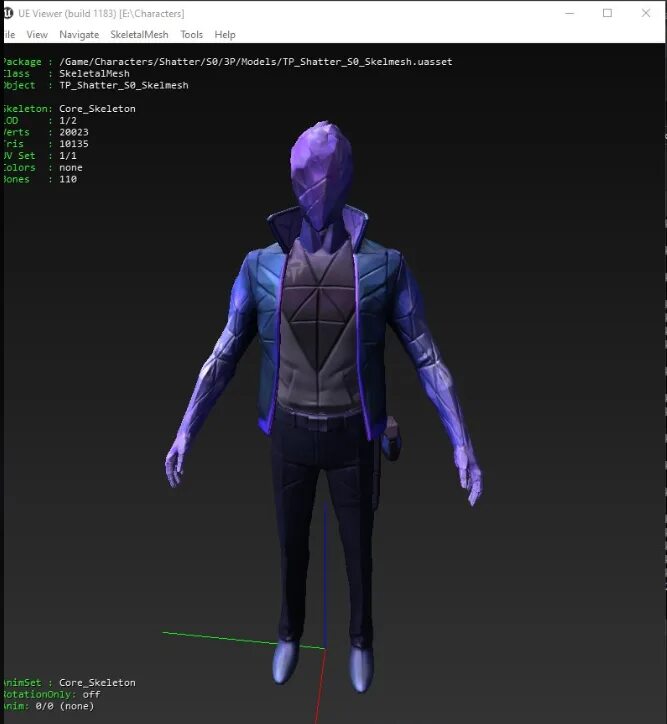Open the File menu
This screenshot has width=667, height=724.
click(x=10, y=35)
